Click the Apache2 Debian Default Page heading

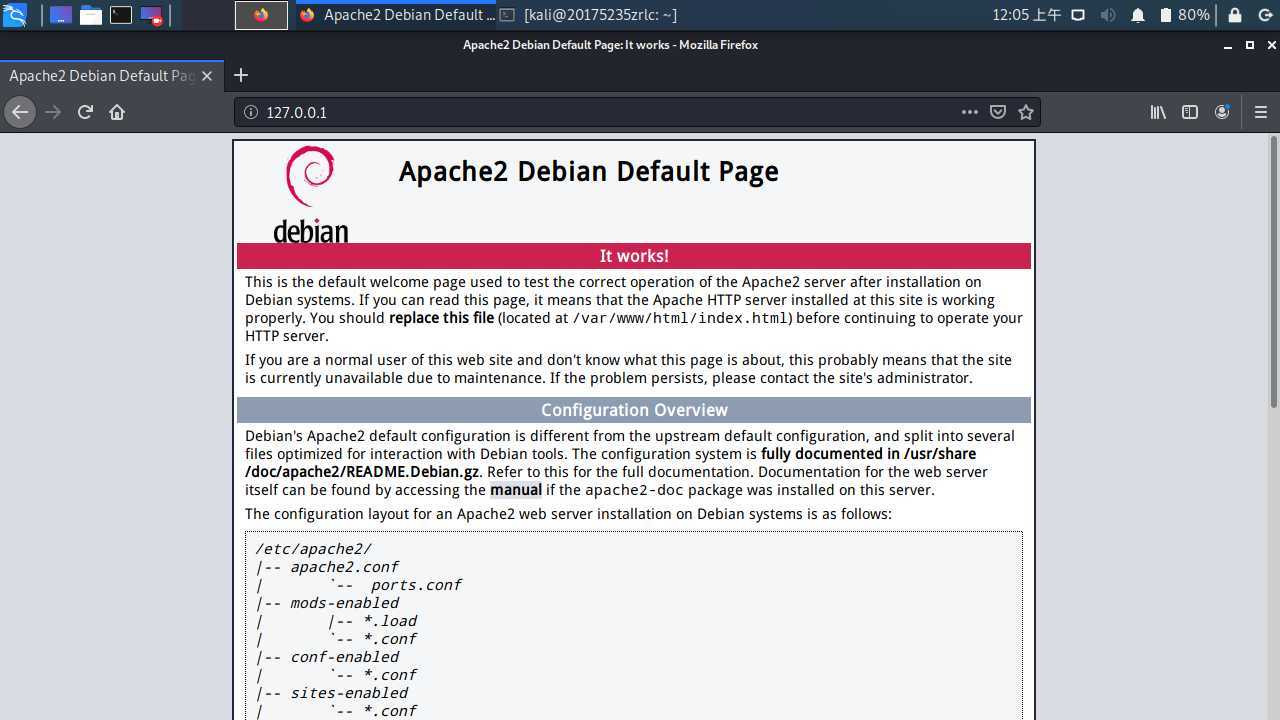pyautogui.click(x=588, y=171)
